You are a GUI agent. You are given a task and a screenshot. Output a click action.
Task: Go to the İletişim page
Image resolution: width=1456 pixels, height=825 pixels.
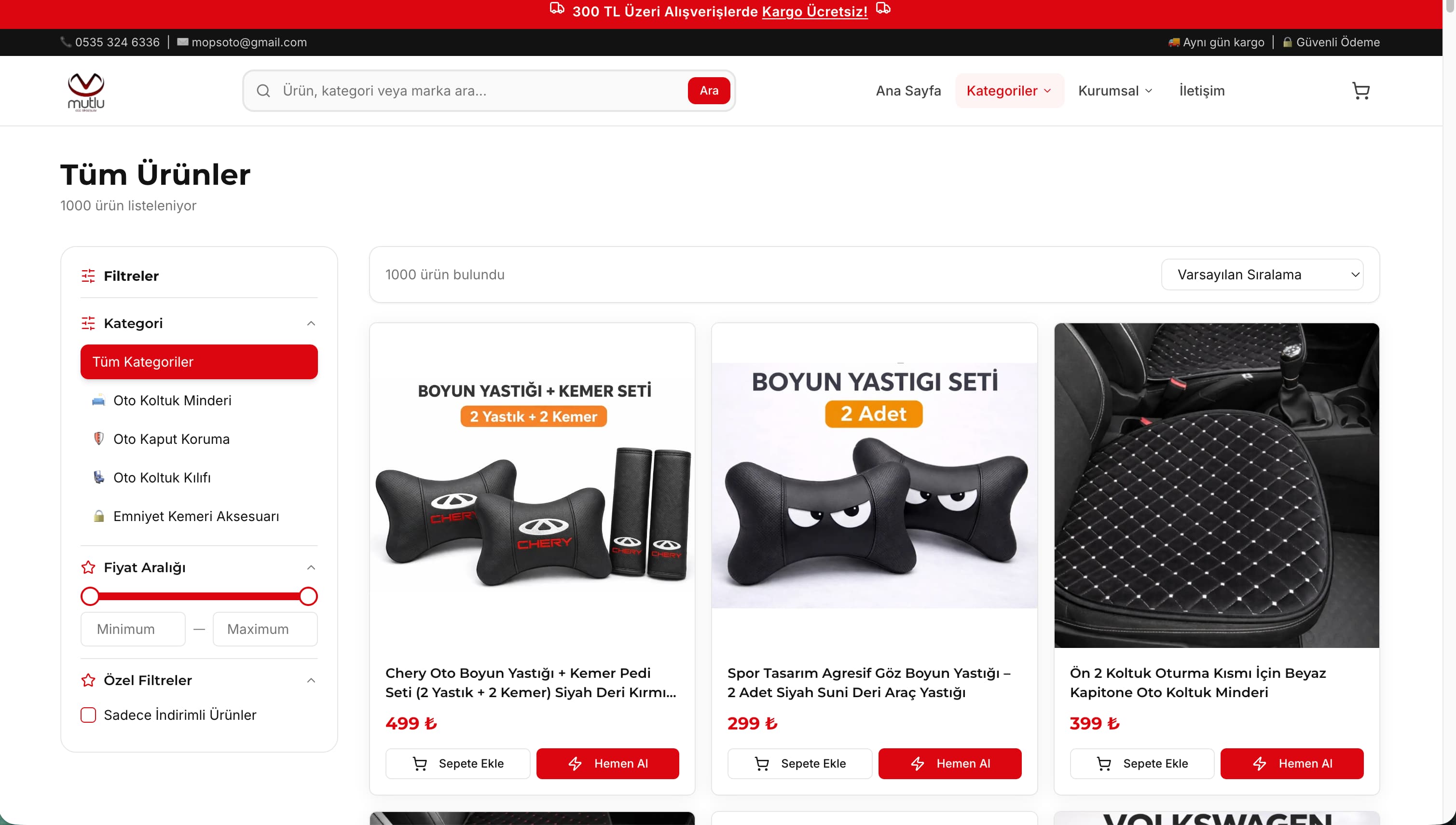pos(1202,91)
